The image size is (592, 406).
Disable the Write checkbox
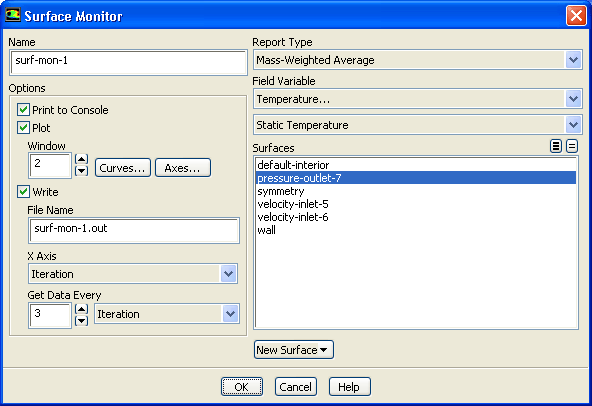click(x=23, y=191)
